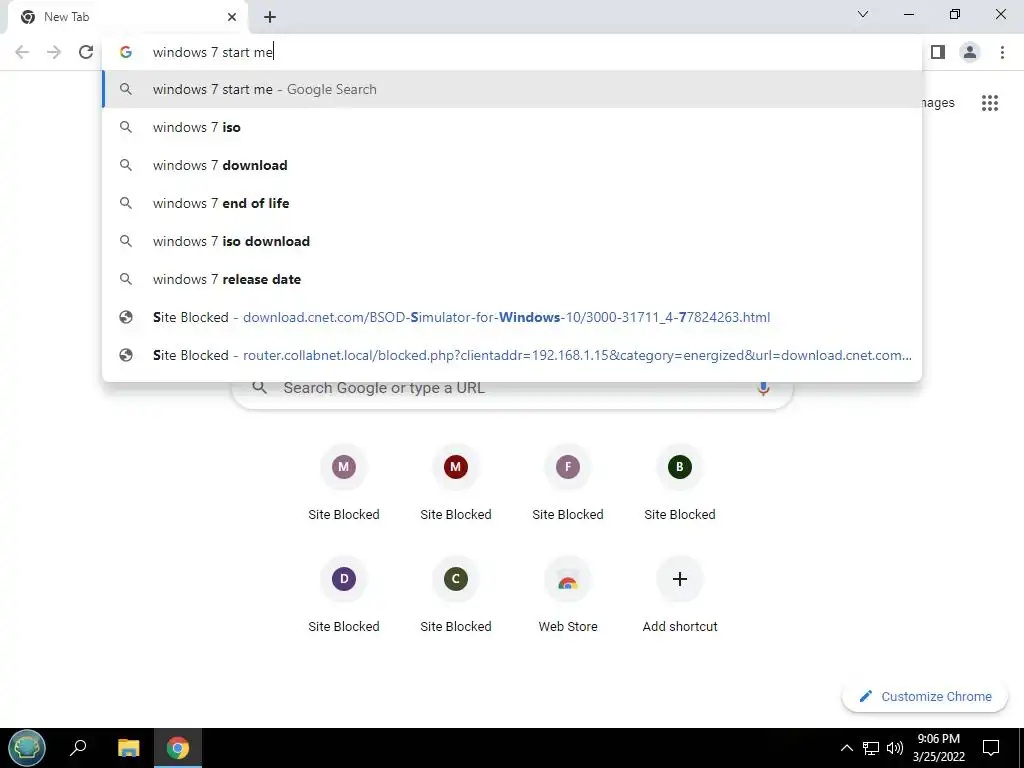Open File Explorer from the taskbar
Viewport: 1024px width, 768px height.
129,748
